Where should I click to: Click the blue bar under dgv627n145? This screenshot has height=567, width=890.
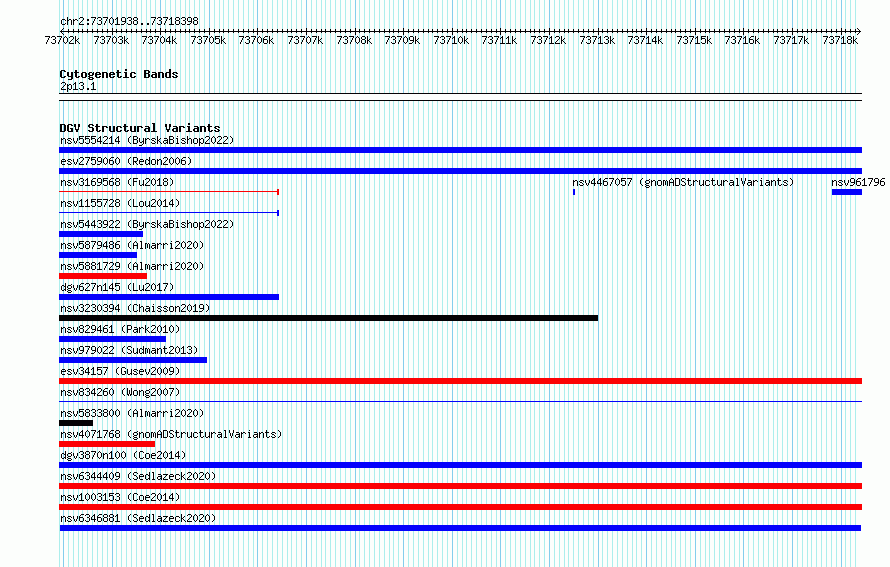point(169,297)
